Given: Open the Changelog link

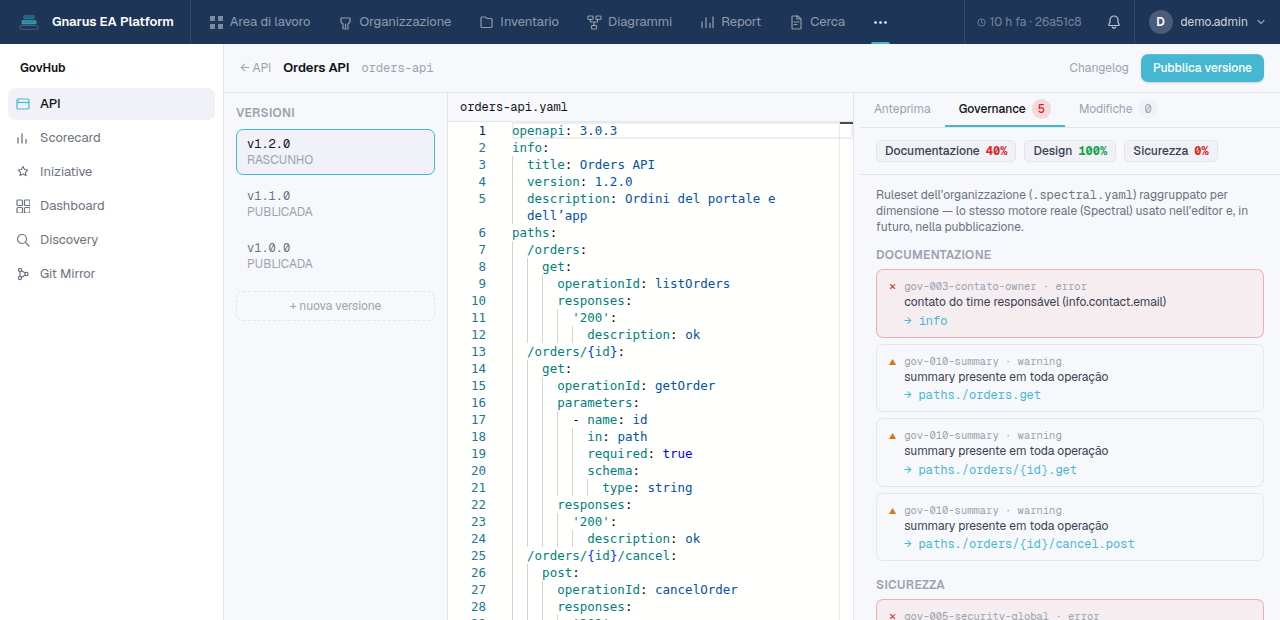Looking at the screenshot, I should tap(1099, 68).
